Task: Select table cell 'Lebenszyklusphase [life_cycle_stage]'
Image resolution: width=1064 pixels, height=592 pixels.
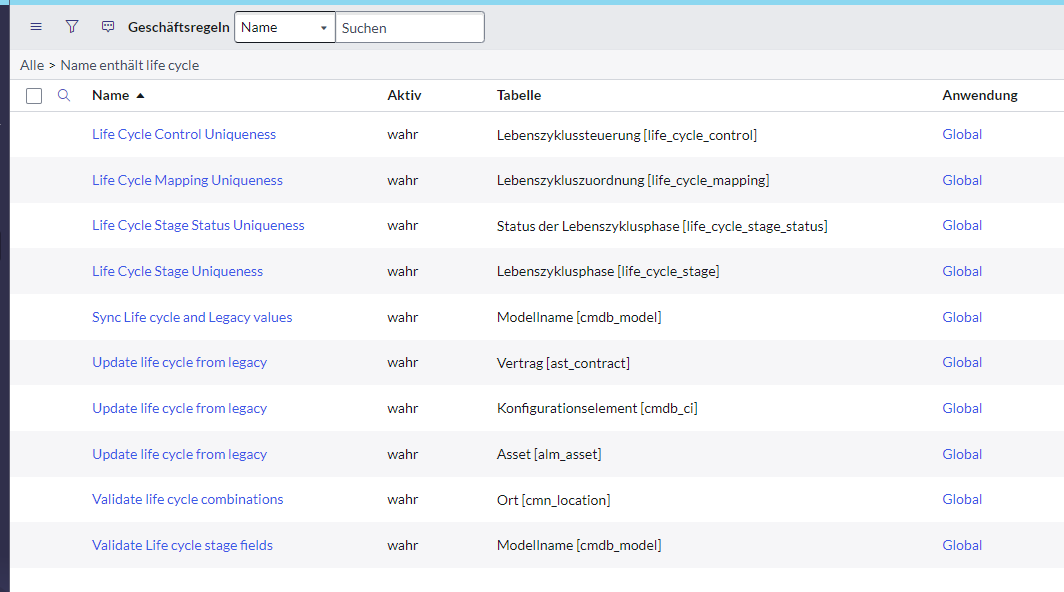Action: pos(608,272)
